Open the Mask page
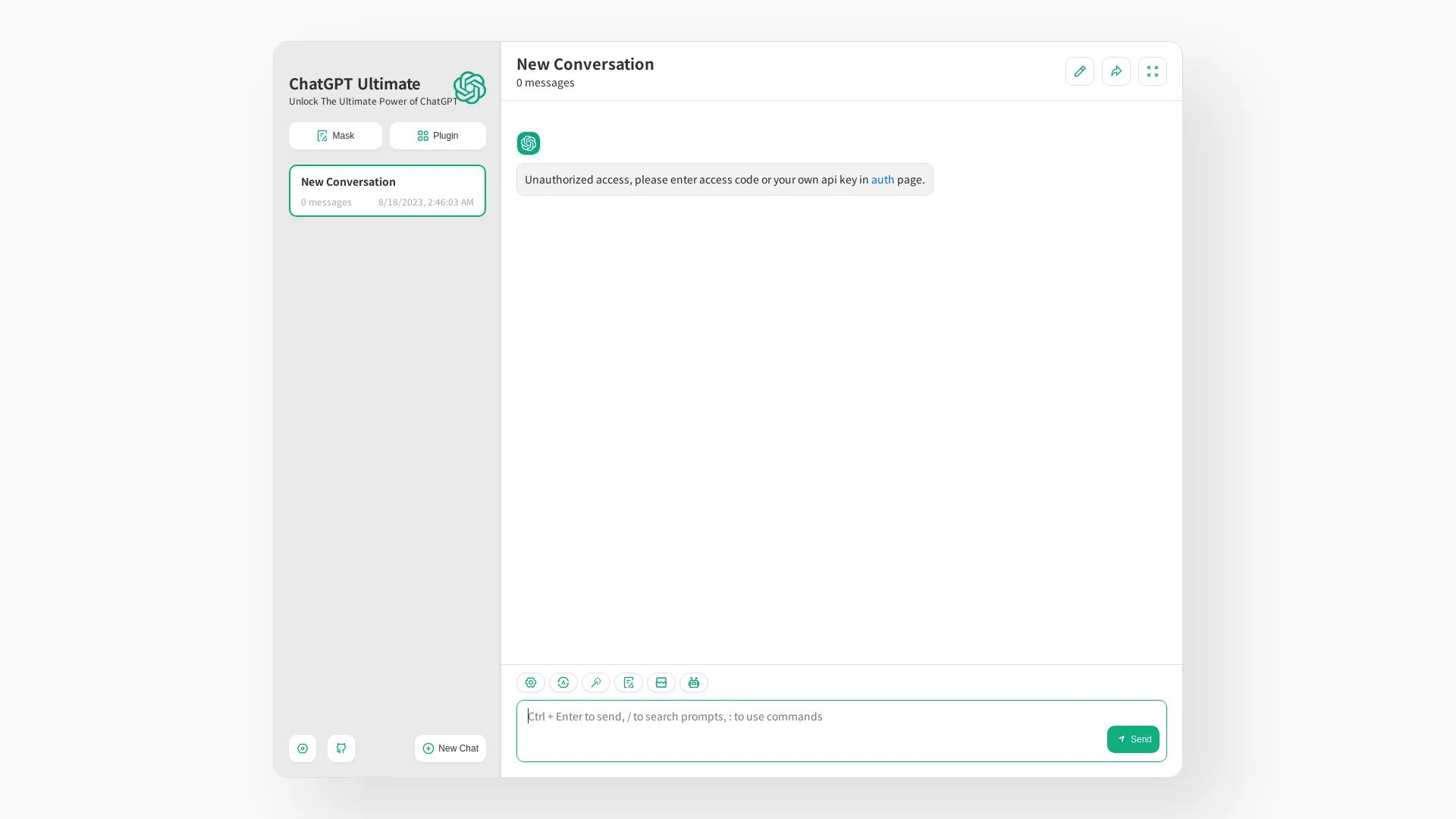The width and height of the screenshot is (1456, 819). click(x=335, y=136)
